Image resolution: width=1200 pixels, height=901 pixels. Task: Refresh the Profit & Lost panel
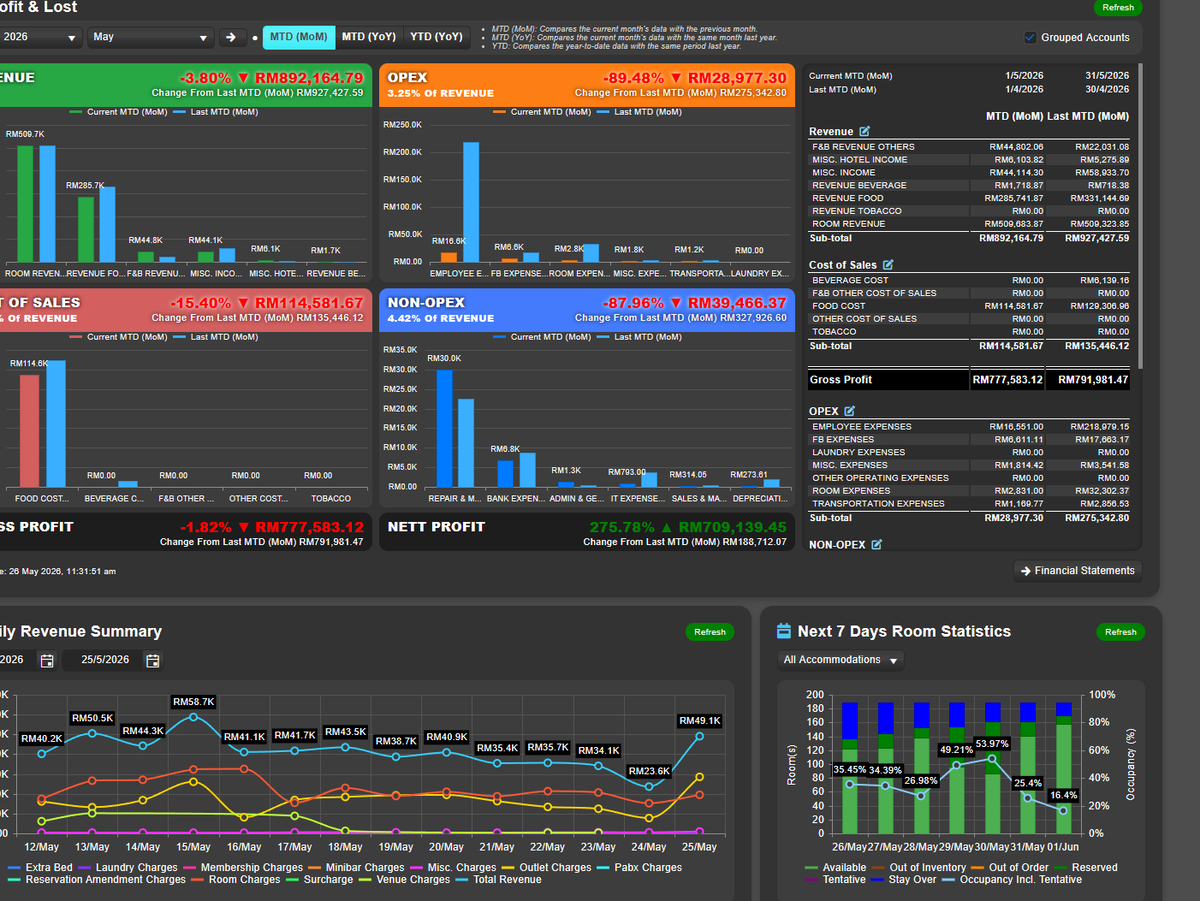(1118, 7)
